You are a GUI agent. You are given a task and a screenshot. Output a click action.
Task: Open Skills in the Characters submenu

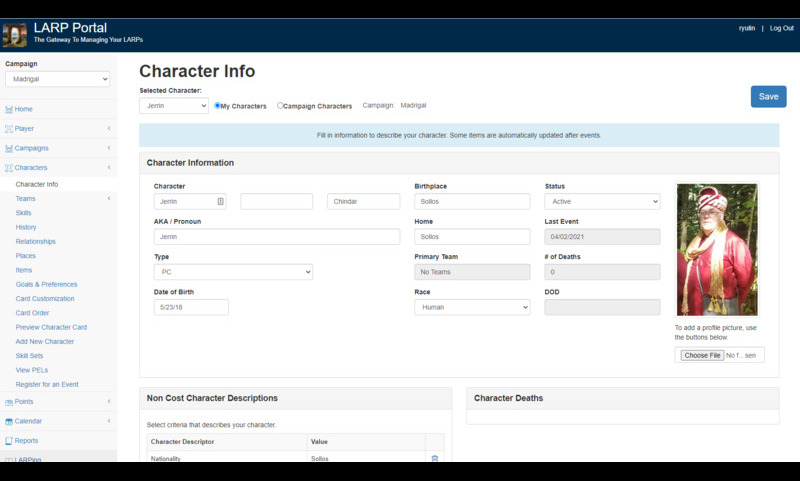[24, 213]
